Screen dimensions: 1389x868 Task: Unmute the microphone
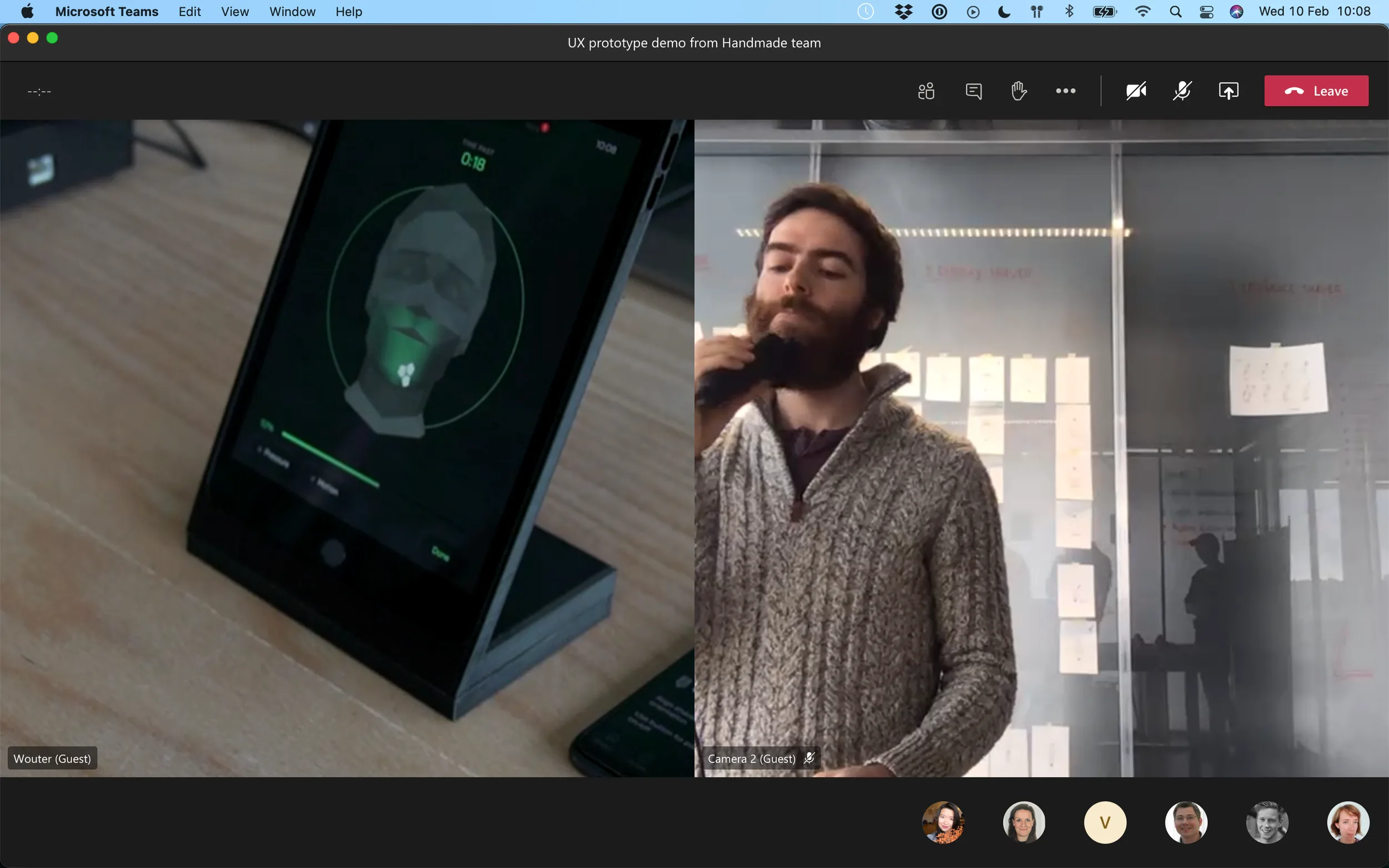tap(1182, 91)
